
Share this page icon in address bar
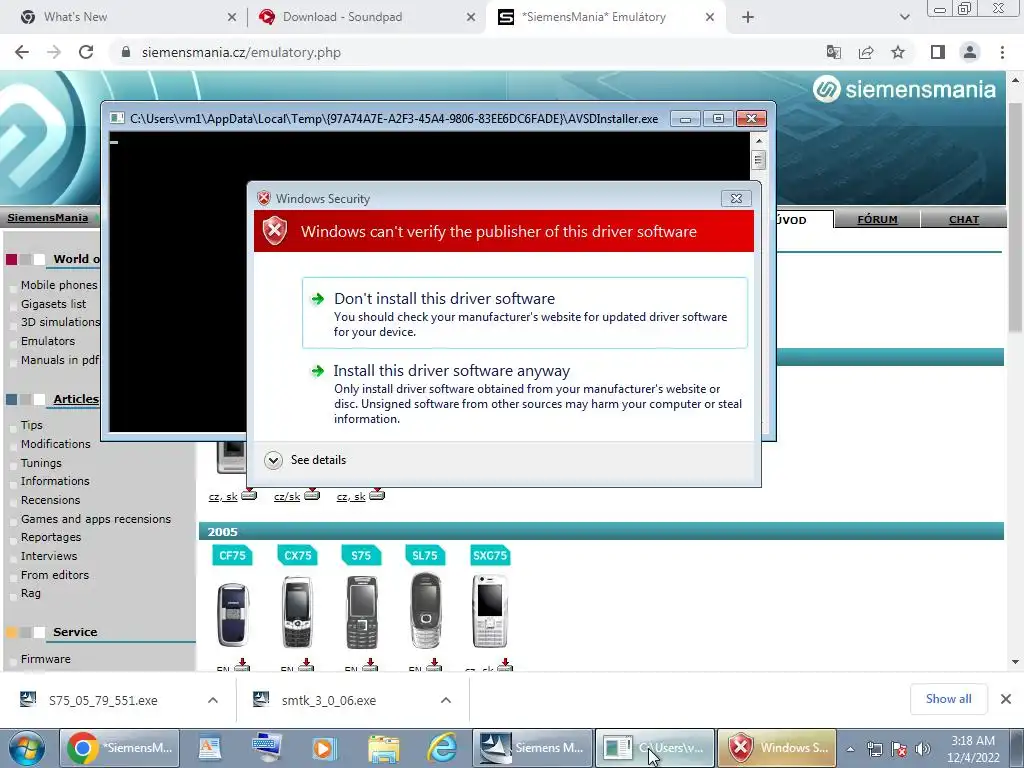866,52
